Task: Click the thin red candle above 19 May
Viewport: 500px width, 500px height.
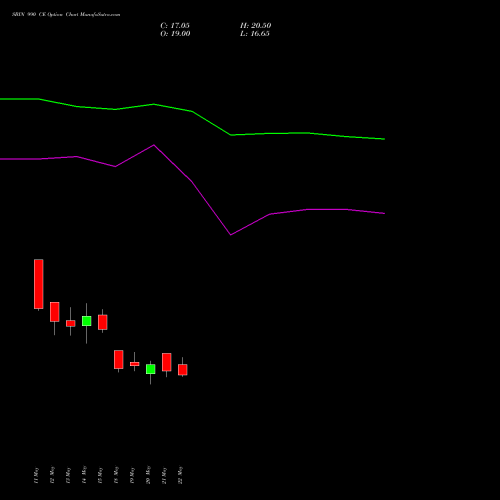Action: pyautogui.click(x=135, y=364)
